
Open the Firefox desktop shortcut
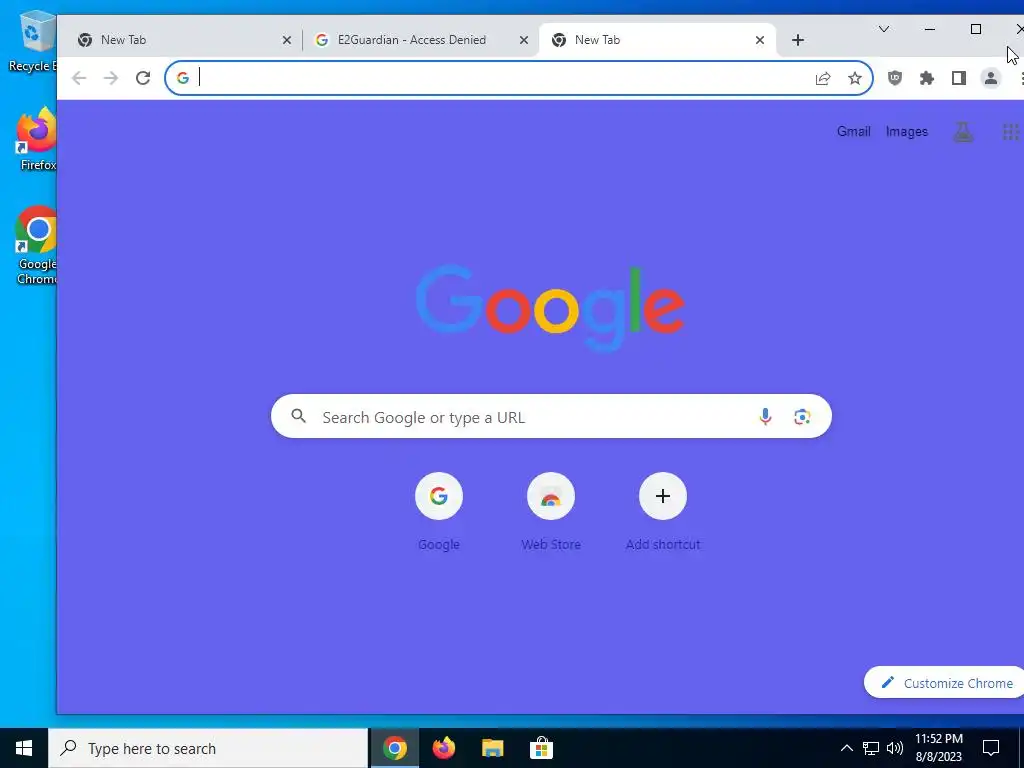37,140
